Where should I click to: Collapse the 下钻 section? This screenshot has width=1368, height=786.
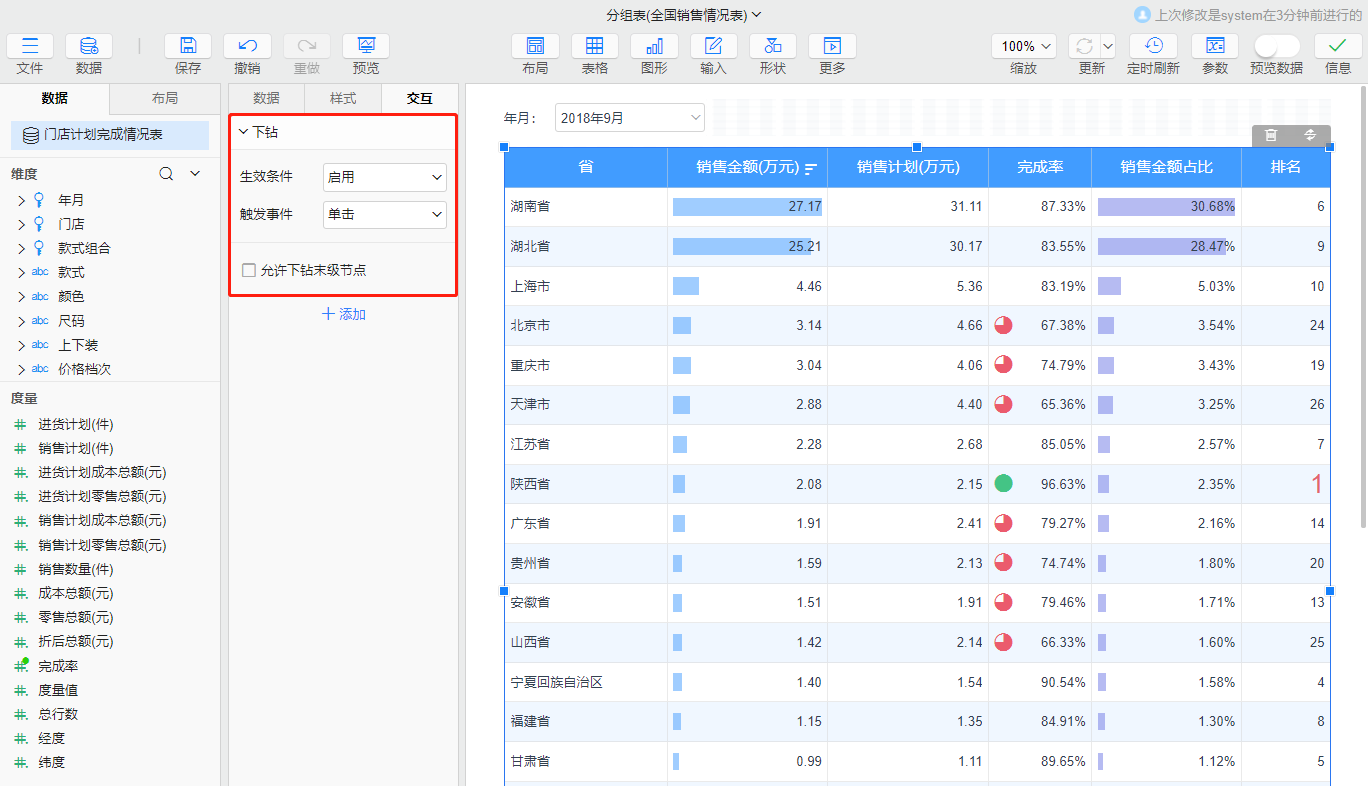click(x=243, y=132)
